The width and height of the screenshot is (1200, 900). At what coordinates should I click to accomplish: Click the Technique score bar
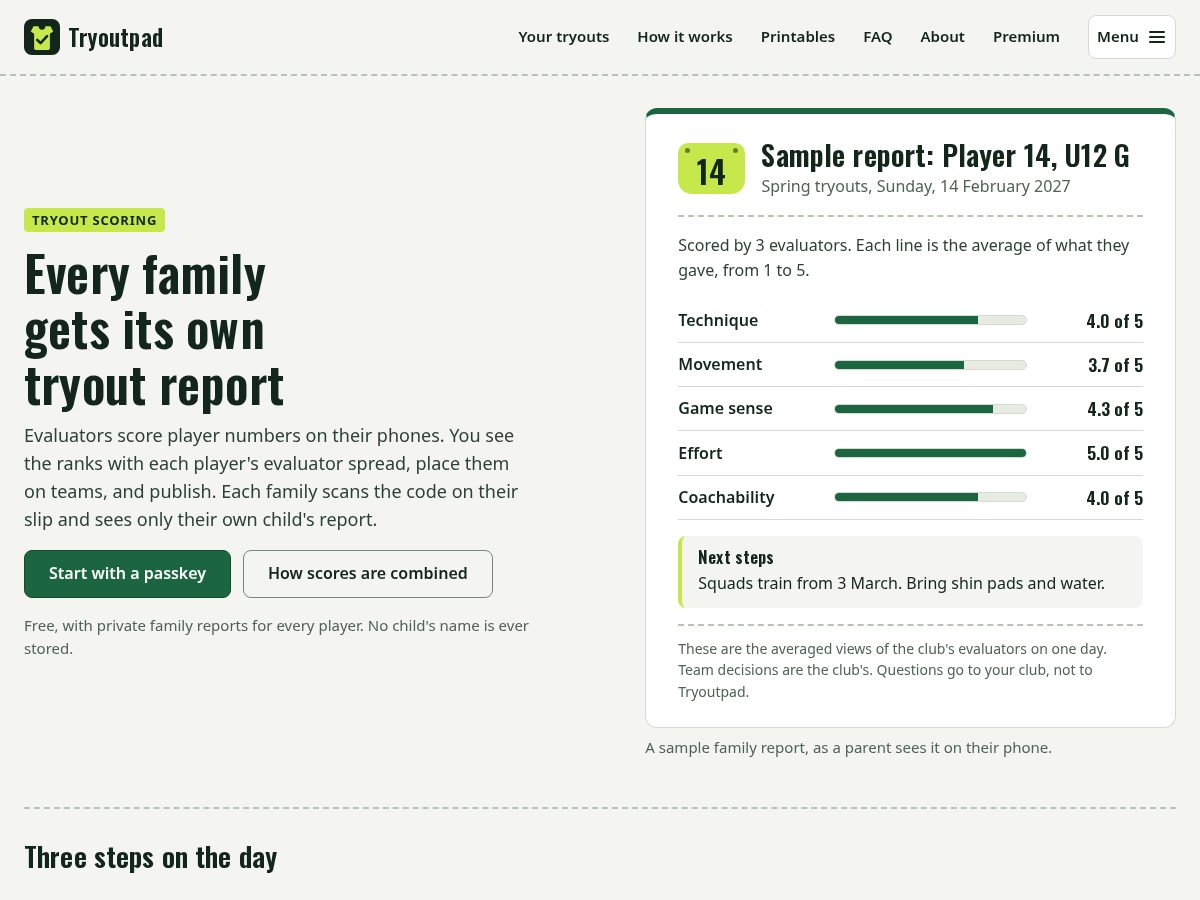(931, 320)
